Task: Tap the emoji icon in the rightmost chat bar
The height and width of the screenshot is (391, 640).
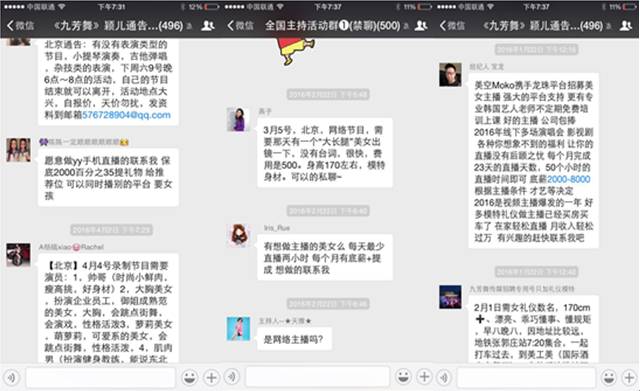Action: point(609,377)
